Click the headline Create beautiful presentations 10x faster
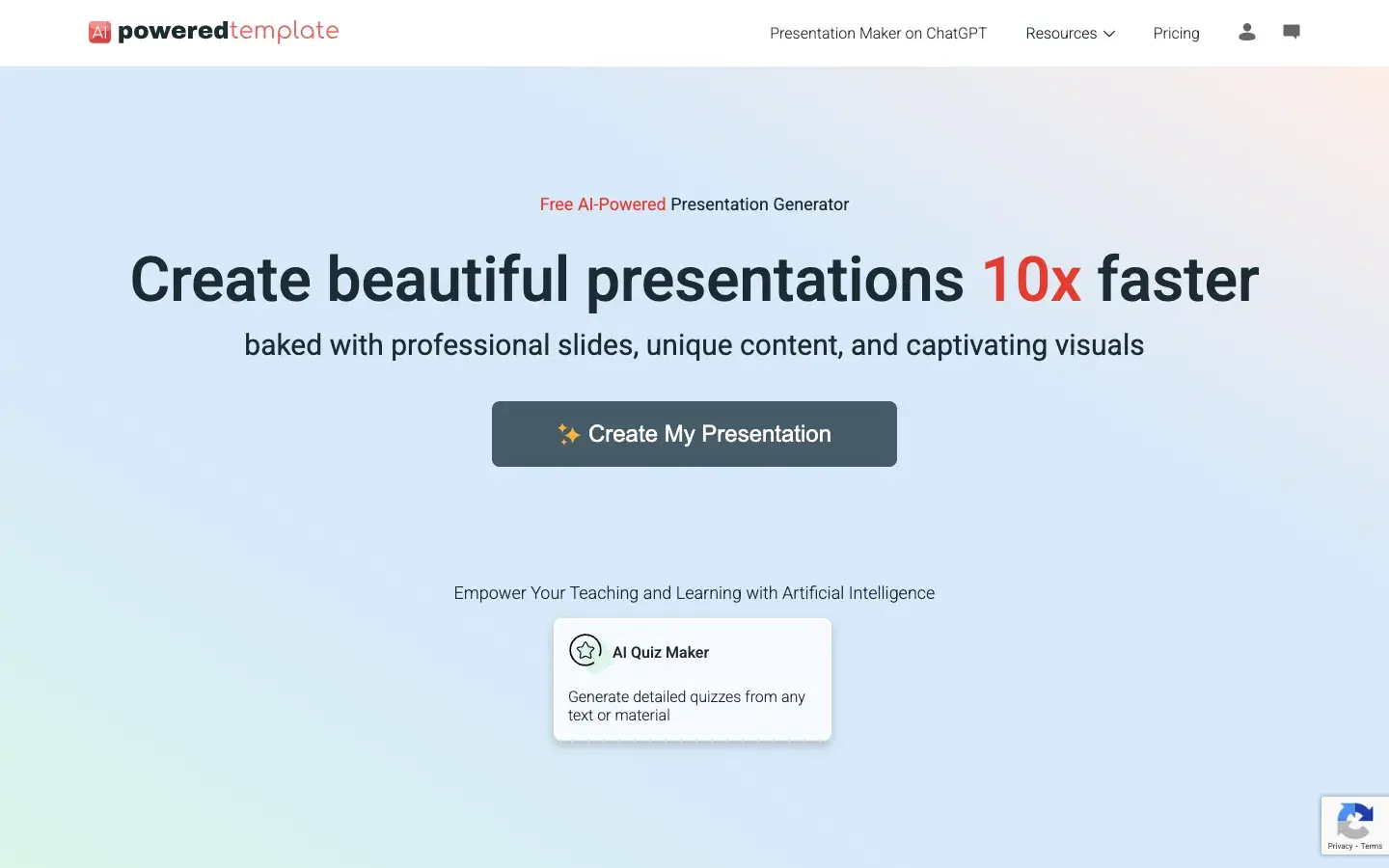This screenshot has width=1389, height=868. [x=694, y=280]
